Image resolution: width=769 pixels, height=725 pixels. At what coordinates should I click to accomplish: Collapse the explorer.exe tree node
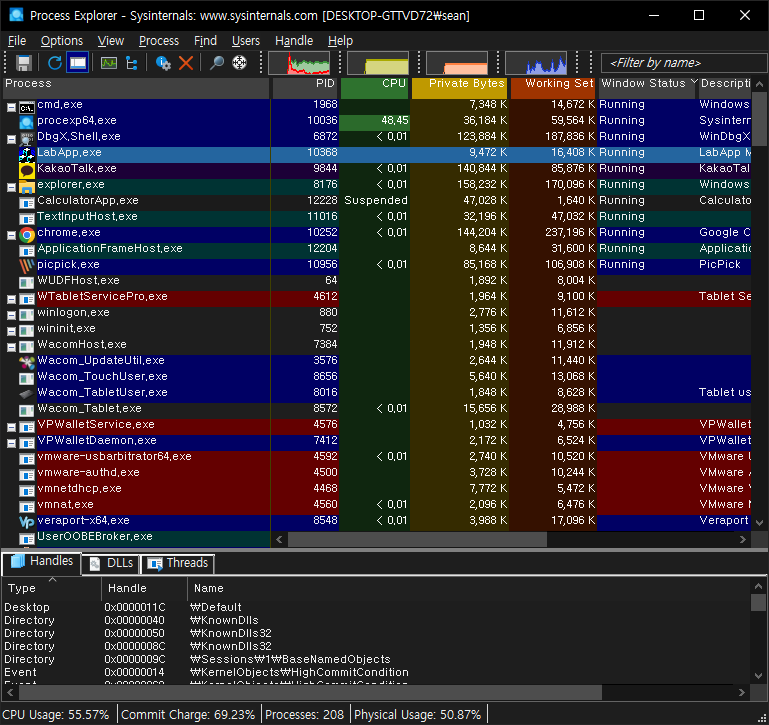[x=11, y=187]
